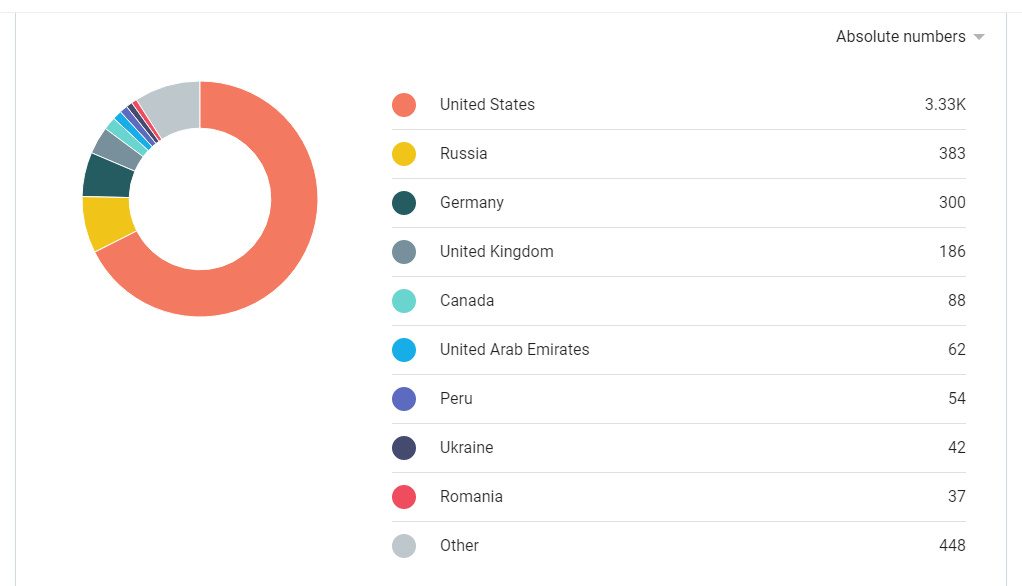Screen dimensions: 1022x586
Task: Click the Ukraine navy legend dot
Action: (404, 448)
